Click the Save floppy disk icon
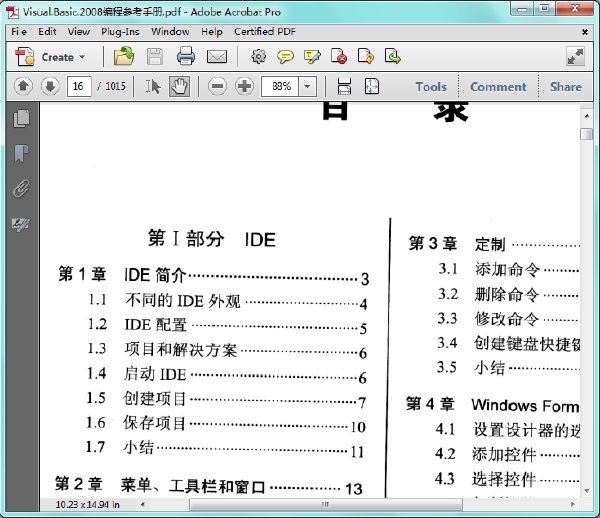 [x=155, y=57]
